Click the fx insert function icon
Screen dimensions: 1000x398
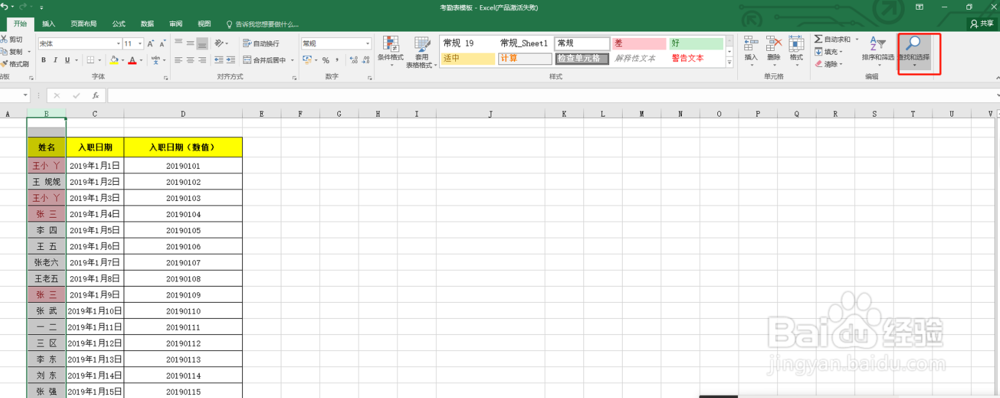(x=95, y=95)
